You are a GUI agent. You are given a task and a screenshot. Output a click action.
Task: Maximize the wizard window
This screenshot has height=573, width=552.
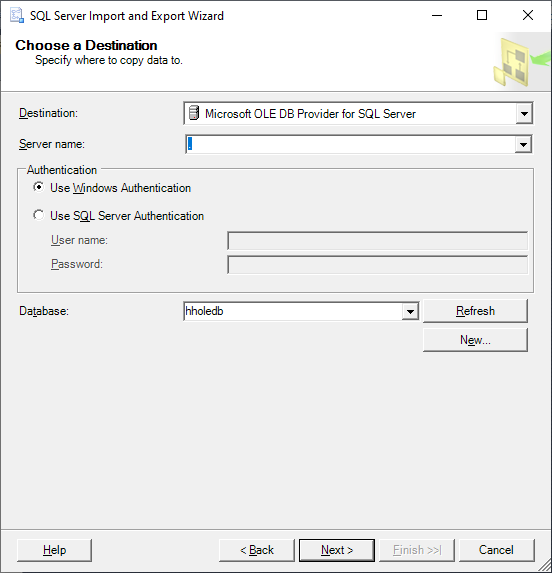(482, 15)
